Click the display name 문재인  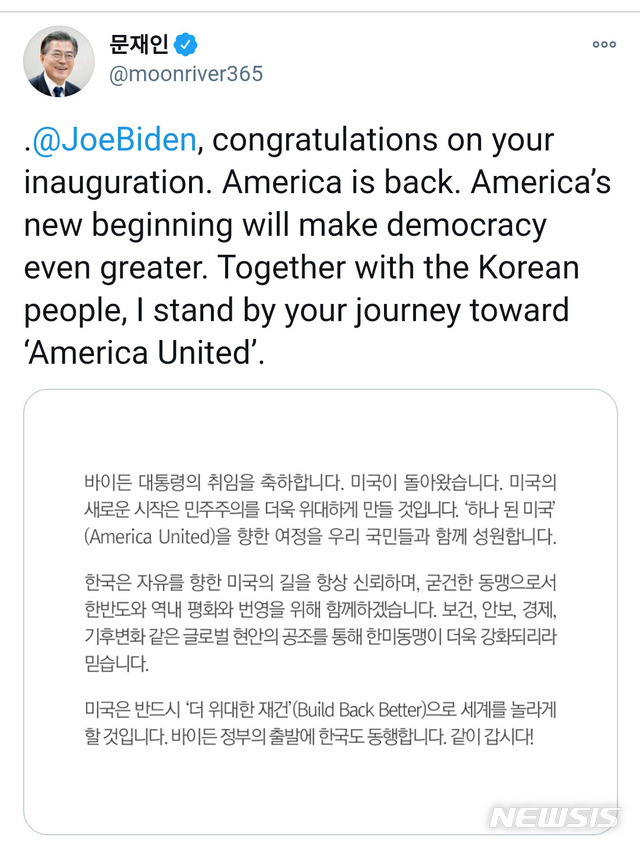(x=139, y=44)
